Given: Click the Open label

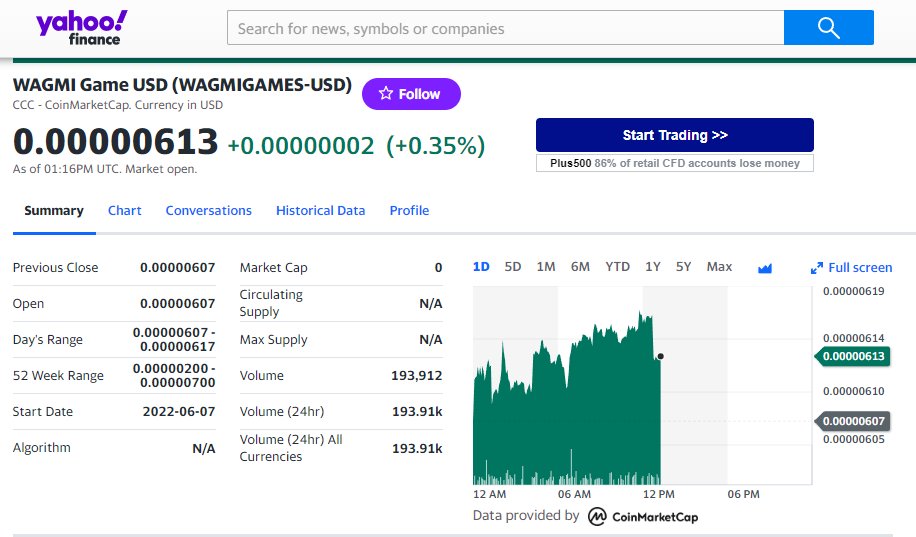Looking at the screenshot, I should point(28,304).
